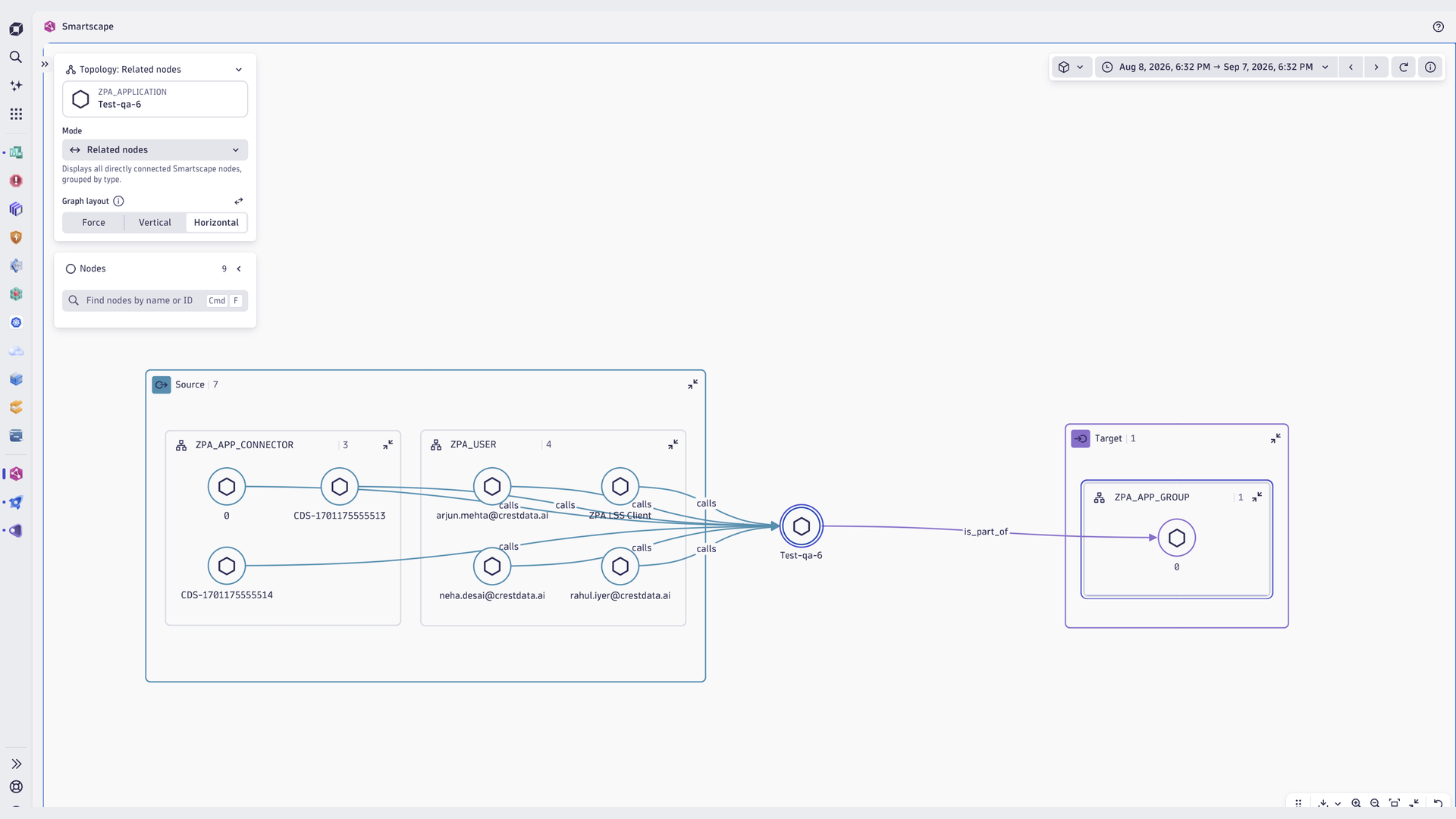Collapse the Nodes list panel

click(239, 268)
